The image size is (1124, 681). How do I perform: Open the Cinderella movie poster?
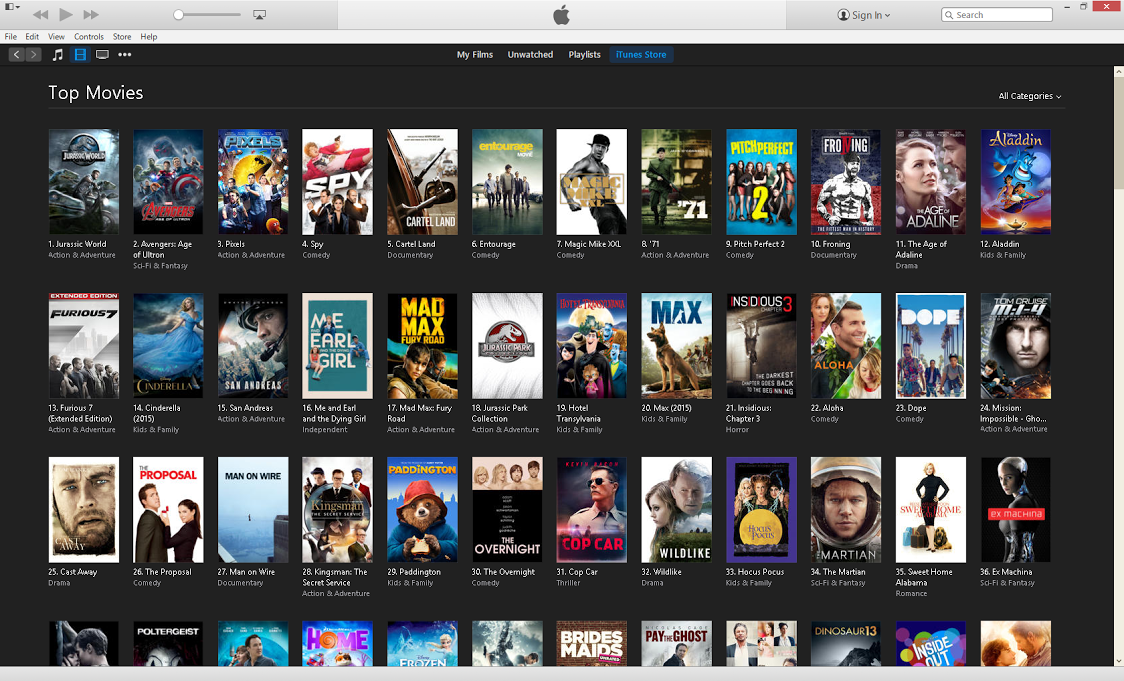pyautogui.click(x=168, y=346)
